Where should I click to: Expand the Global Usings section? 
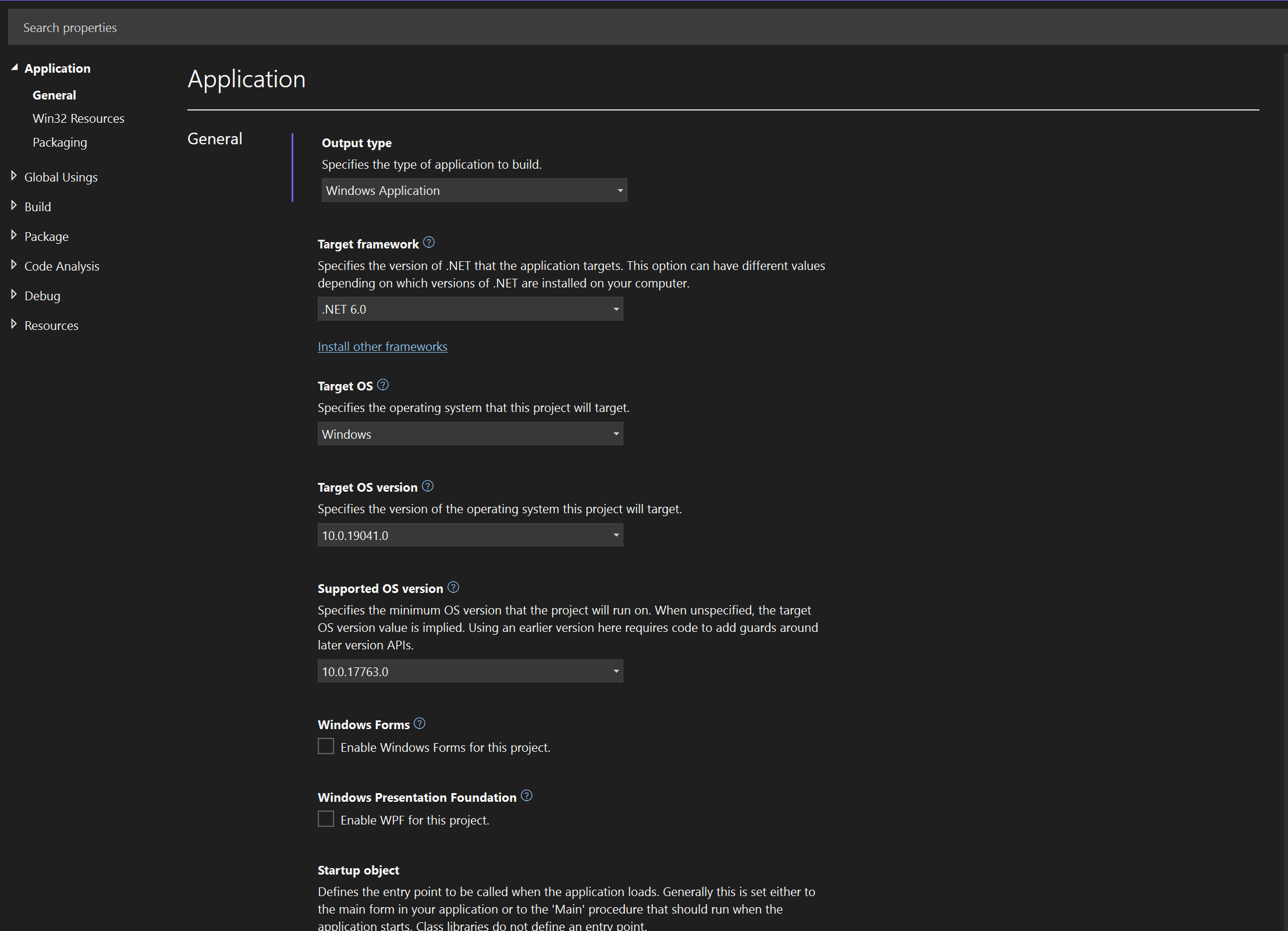point(14,176)
